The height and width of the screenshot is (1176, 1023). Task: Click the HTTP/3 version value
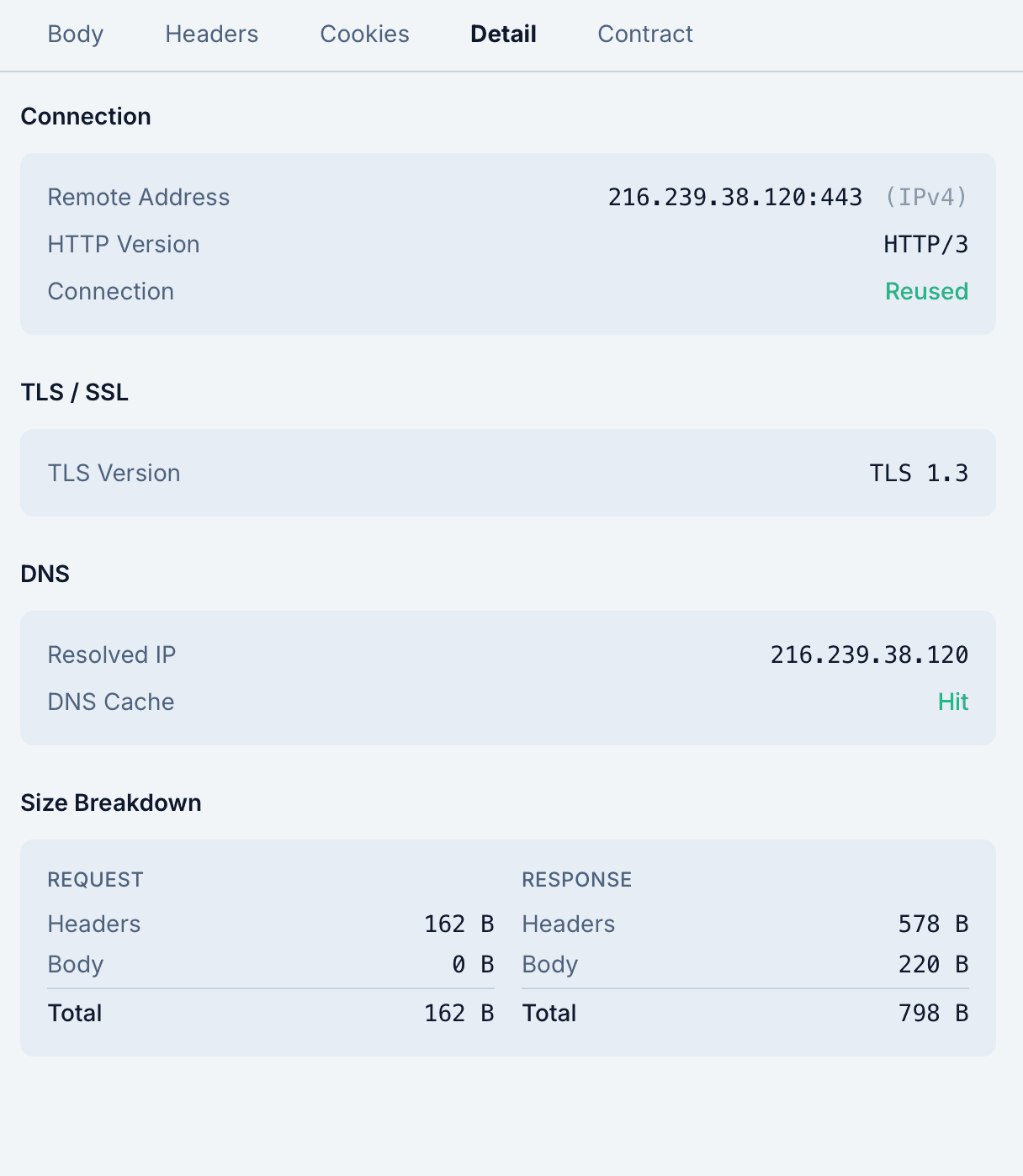pyautogui.click(x=925, y=244)
